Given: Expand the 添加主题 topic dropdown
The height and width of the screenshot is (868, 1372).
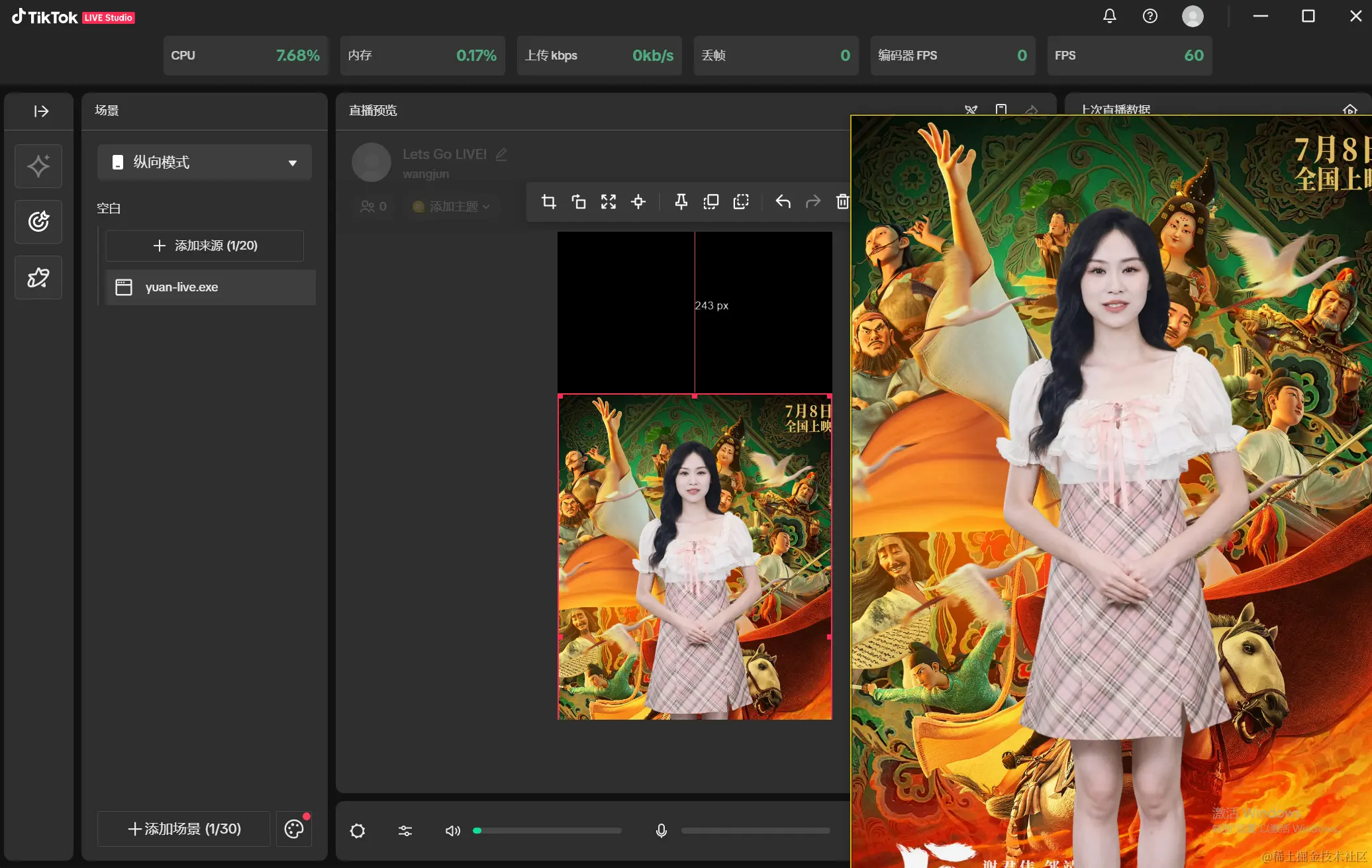Looking at the screenshot, I should point(452,207).
